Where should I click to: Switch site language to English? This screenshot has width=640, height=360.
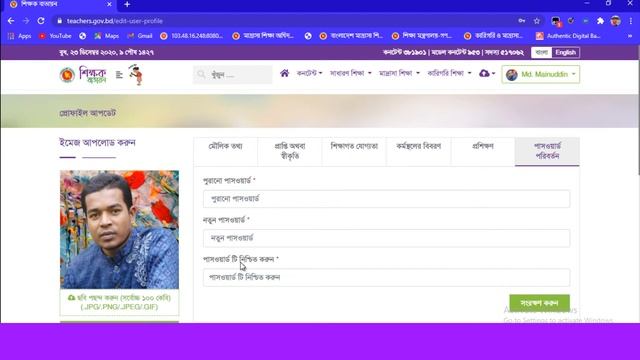point(565,52)
